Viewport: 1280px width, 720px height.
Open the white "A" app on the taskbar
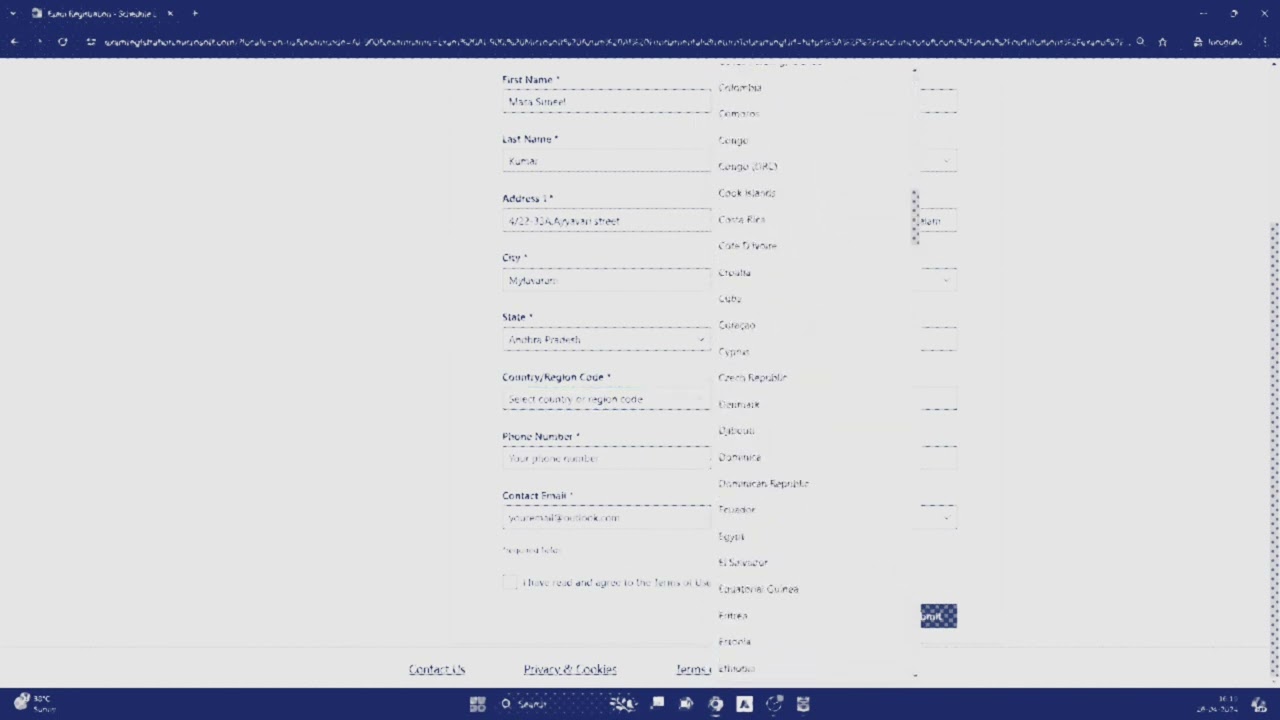tap(744, 704)
